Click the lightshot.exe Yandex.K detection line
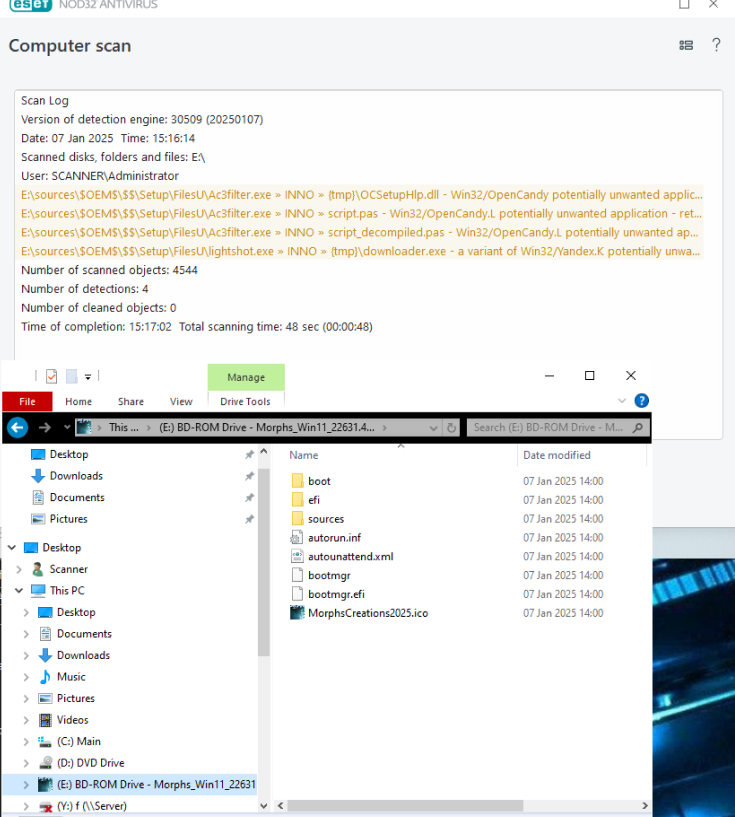735x817 pixels. [360, 251]
